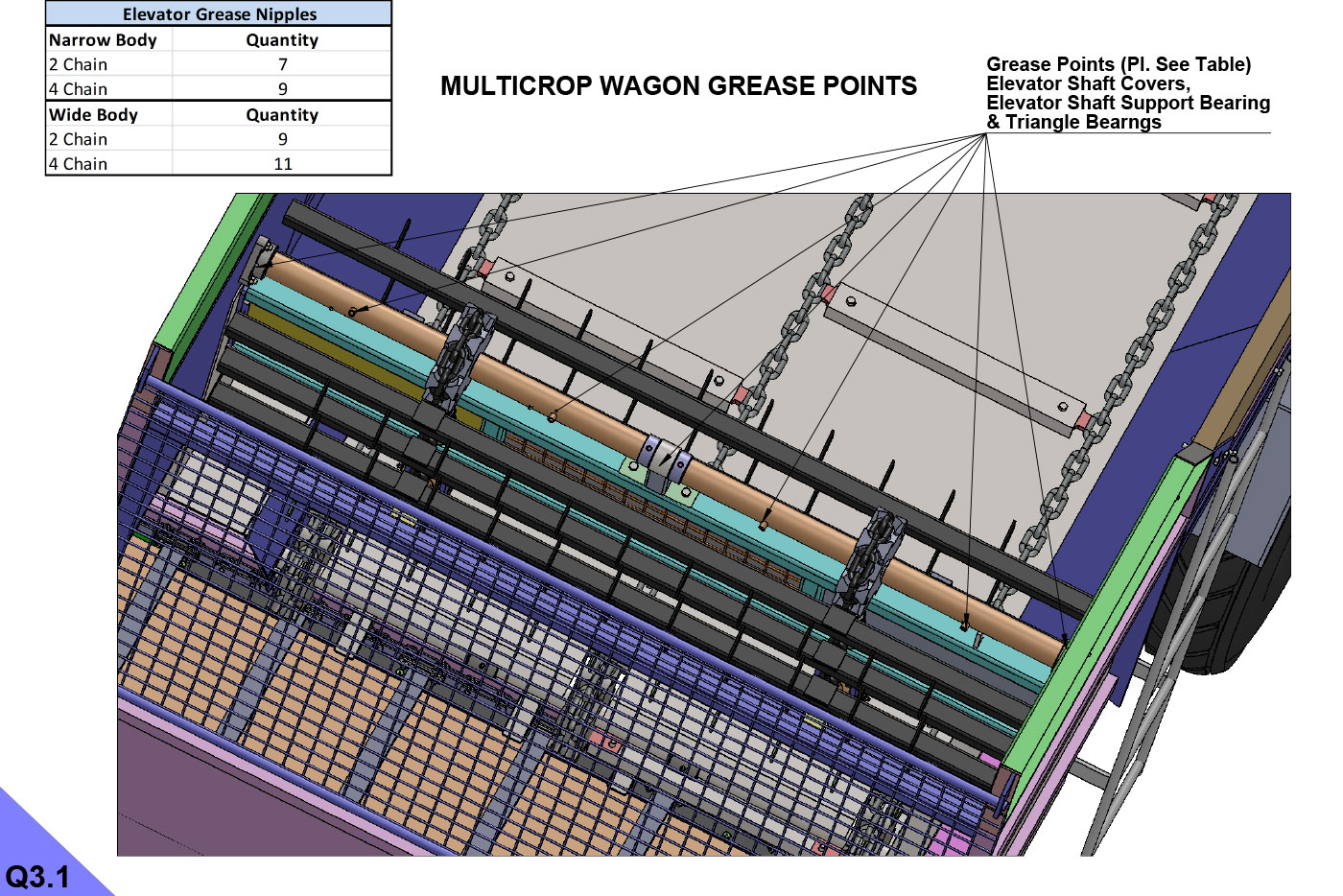
Task: Click the "Wide Body" table cell
Action: tap(94, 114)
